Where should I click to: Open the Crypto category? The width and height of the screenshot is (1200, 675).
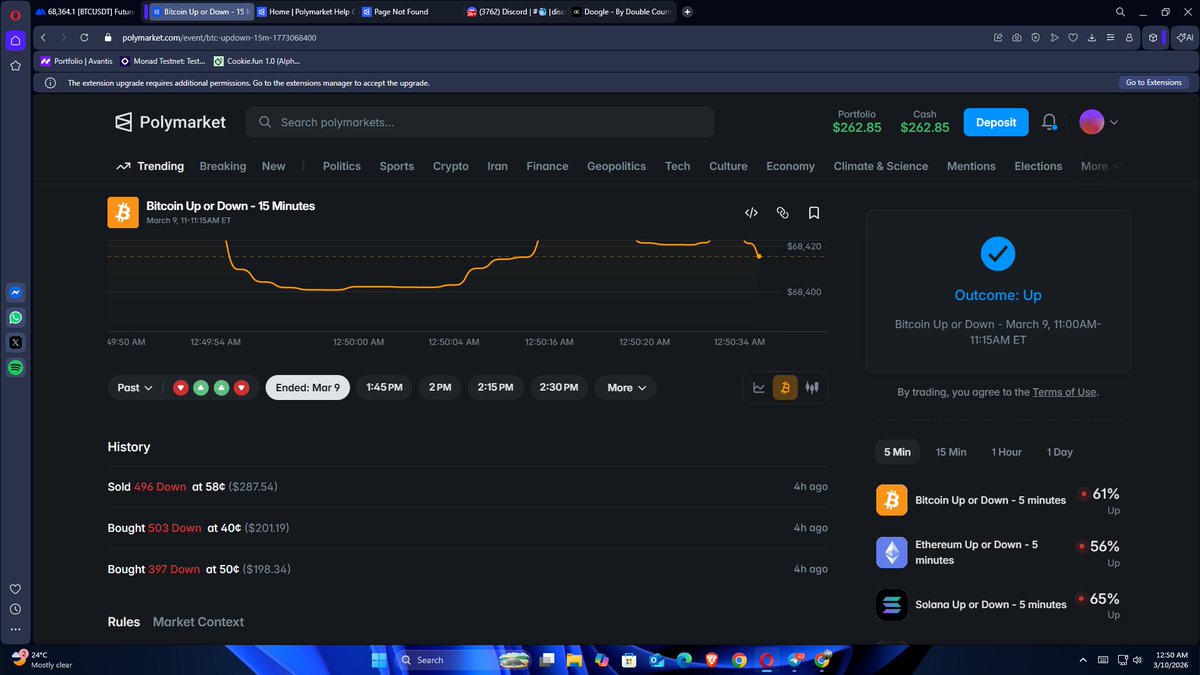tap(451, 166)
